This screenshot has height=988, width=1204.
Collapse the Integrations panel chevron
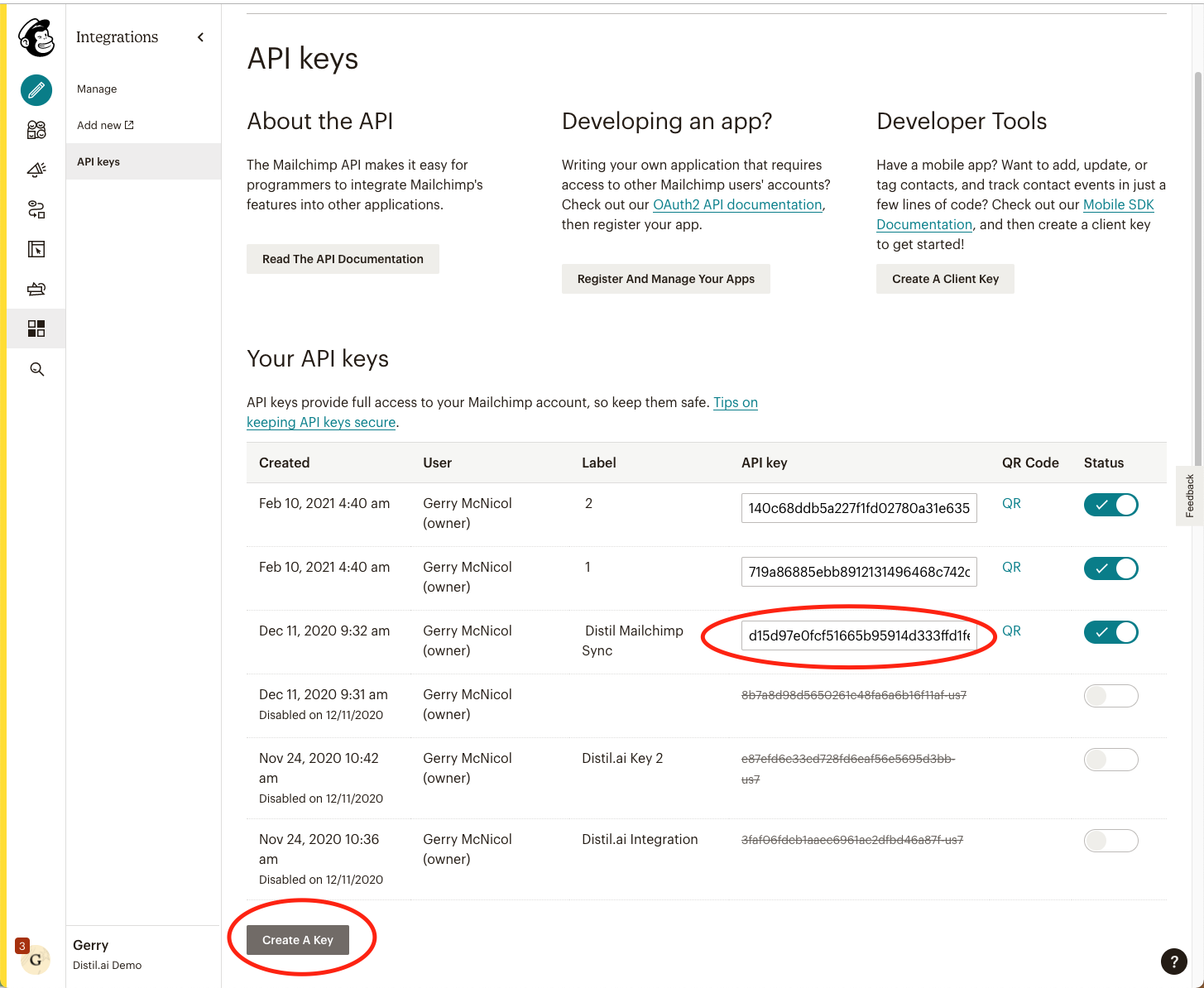200,37
